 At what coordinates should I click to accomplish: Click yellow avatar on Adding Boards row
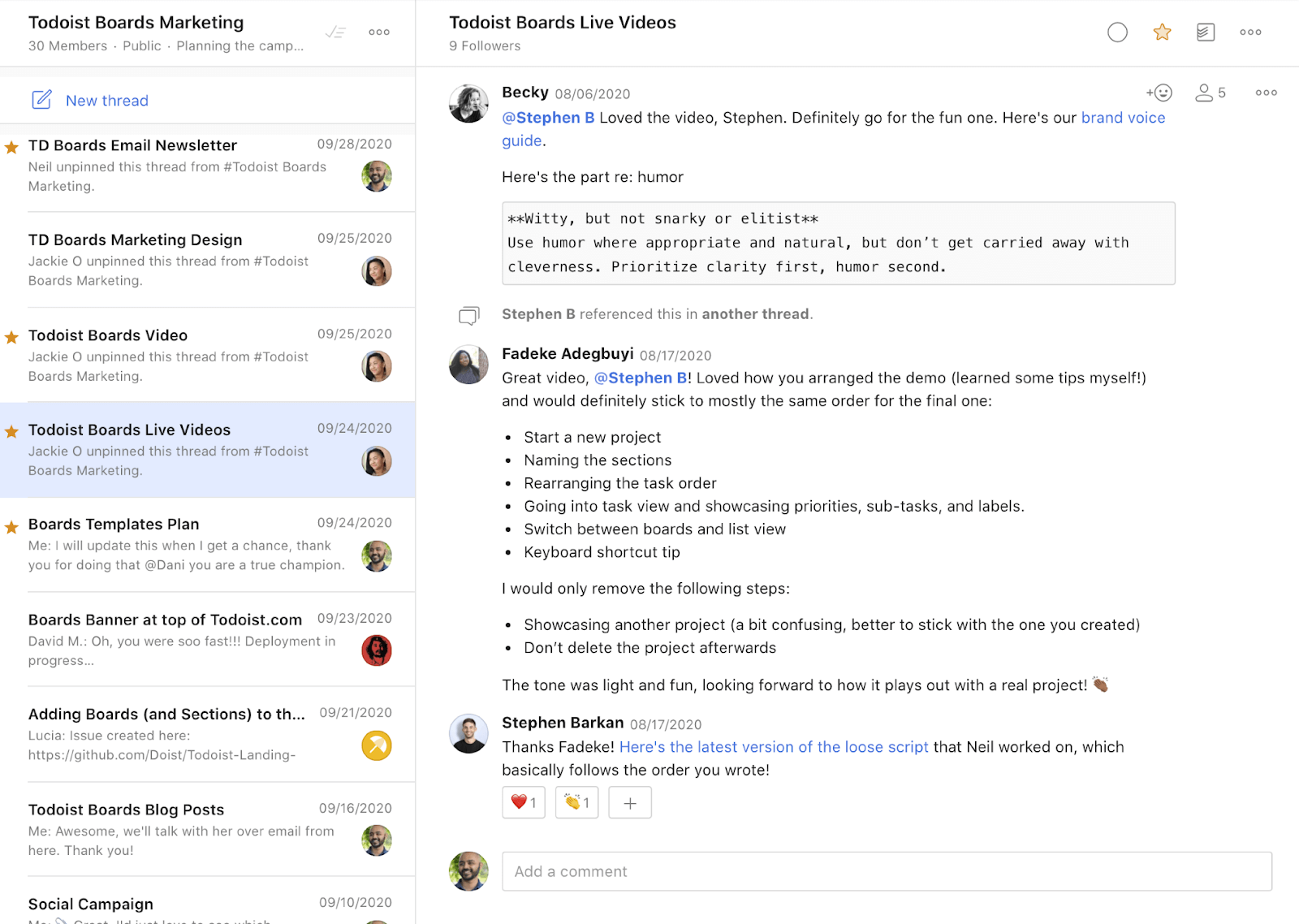(377, 745)
